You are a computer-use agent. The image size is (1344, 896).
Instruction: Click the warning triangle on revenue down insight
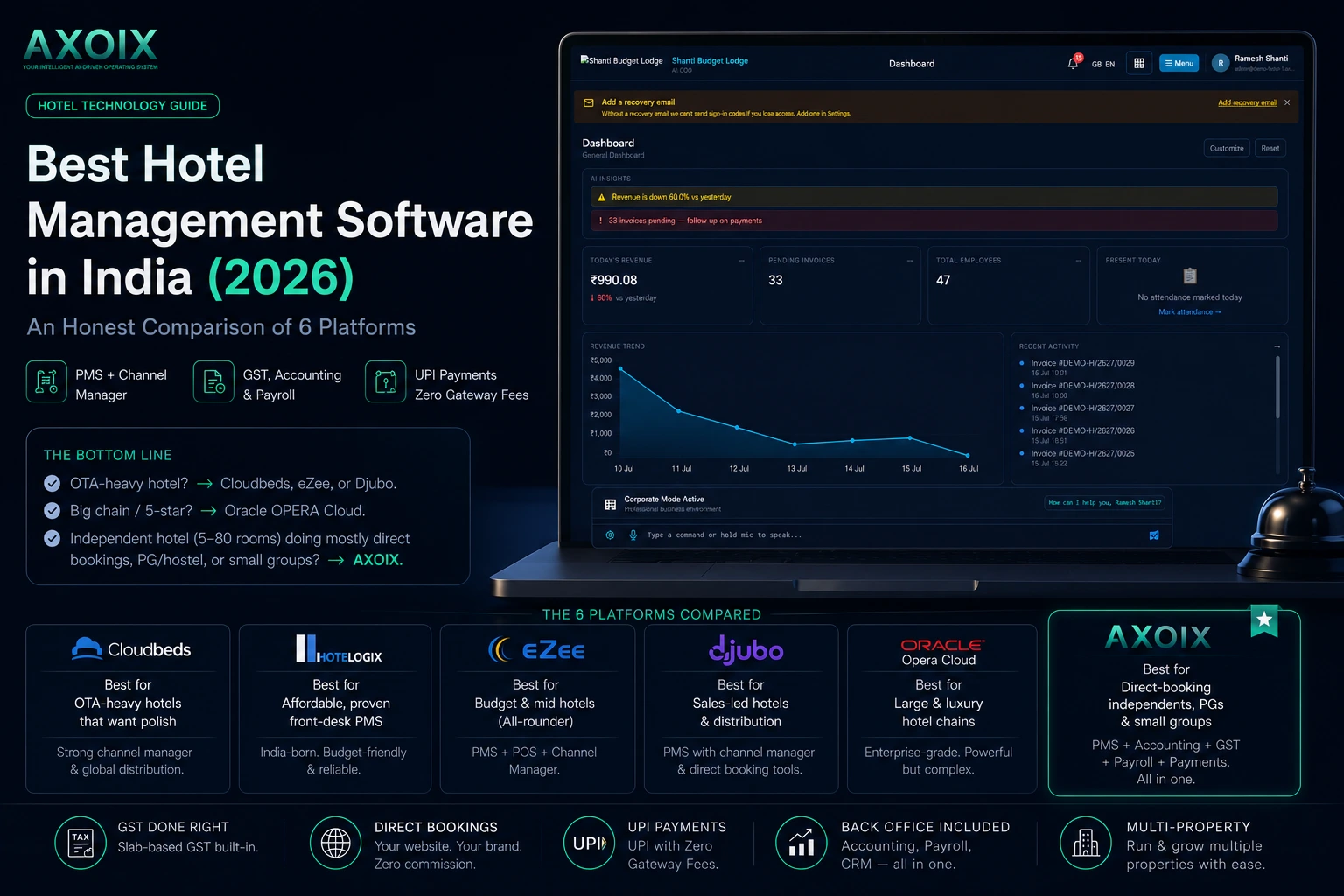coord(601,197)
